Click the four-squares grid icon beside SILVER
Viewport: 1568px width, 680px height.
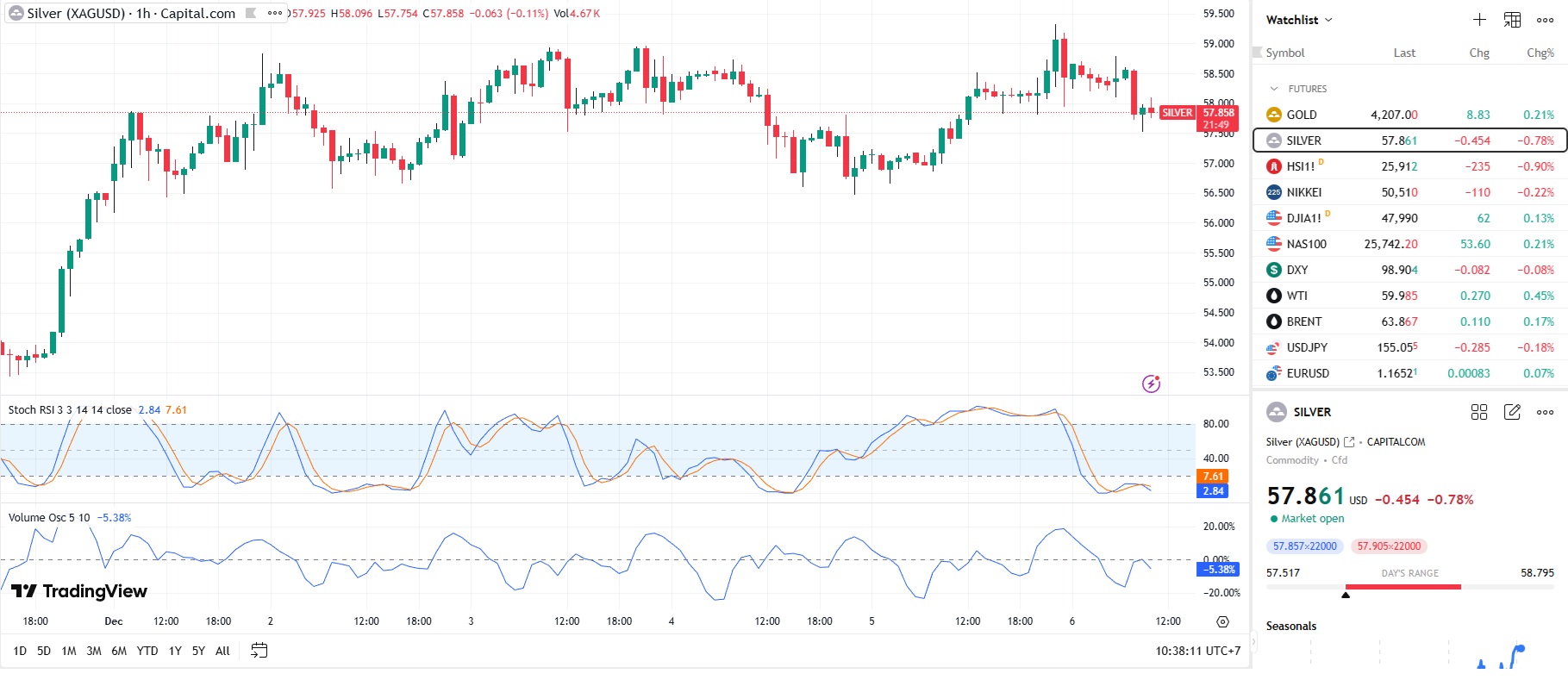pyautogui.click(x=1479, y=412)
